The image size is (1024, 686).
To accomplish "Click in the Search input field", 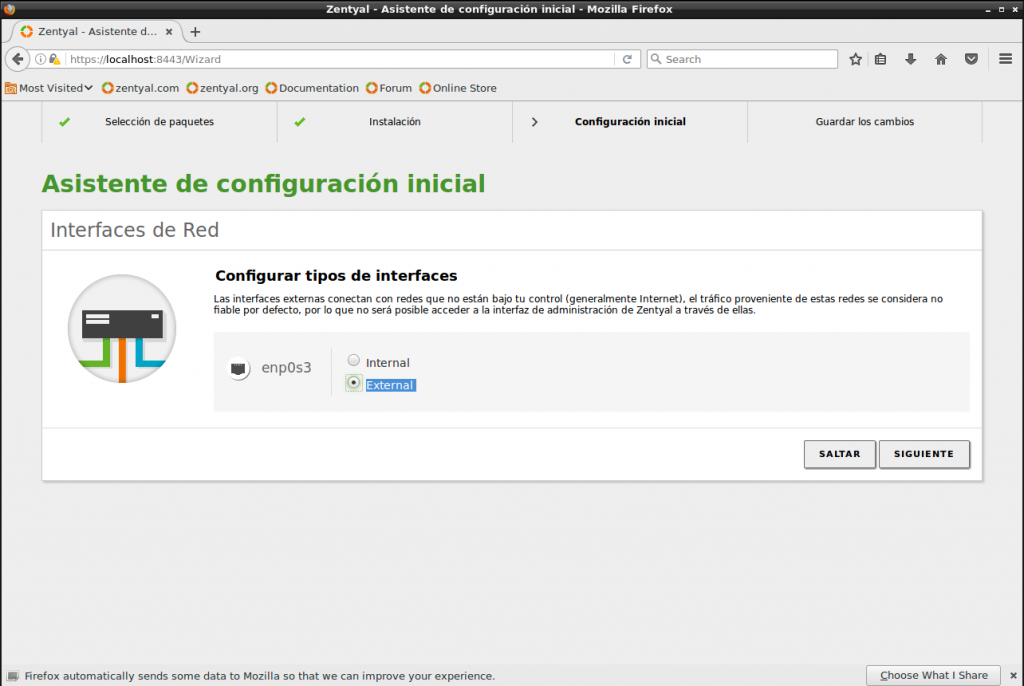I will point(745,59).
